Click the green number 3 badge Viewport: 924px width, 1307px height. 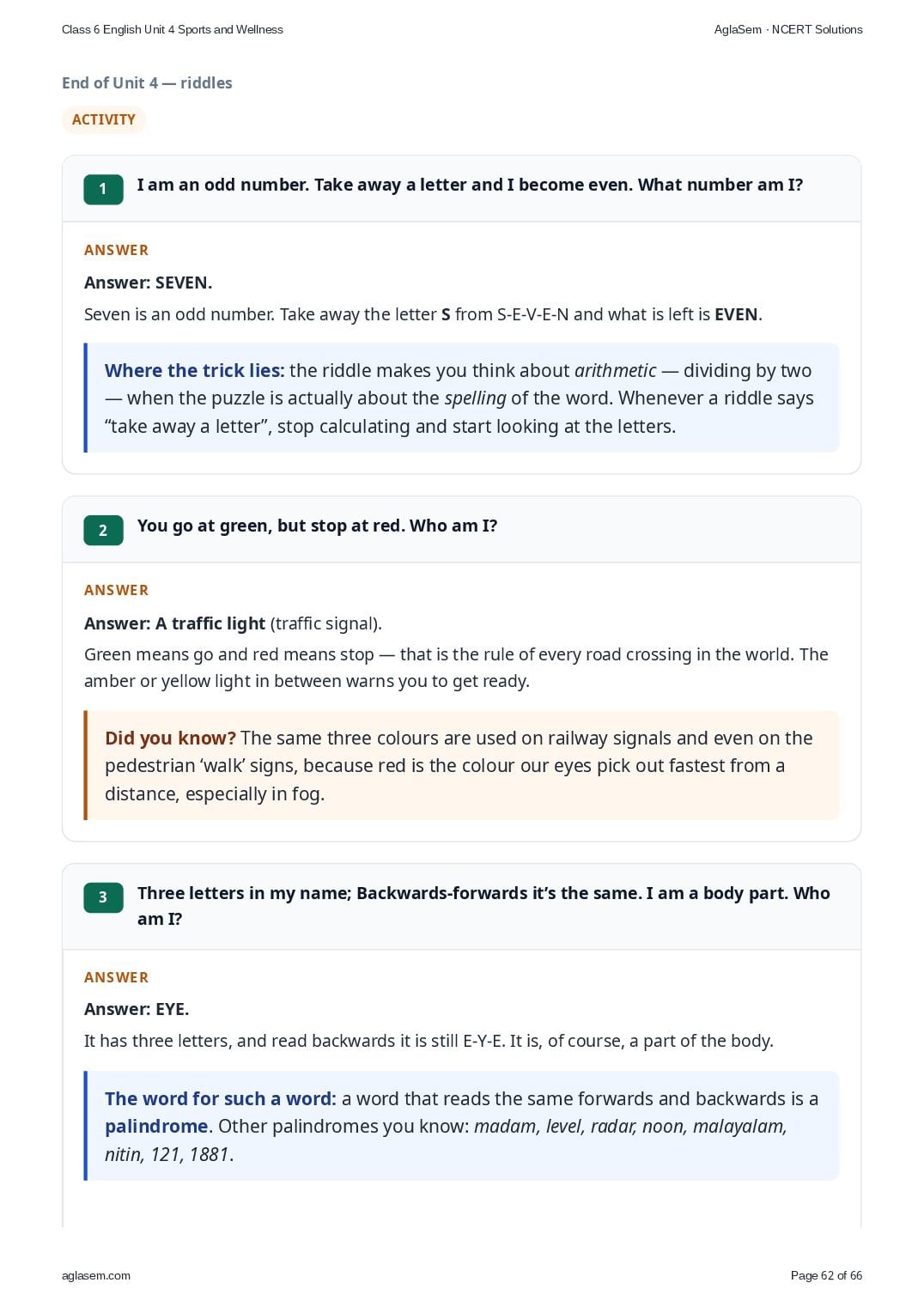pos(103,897)
